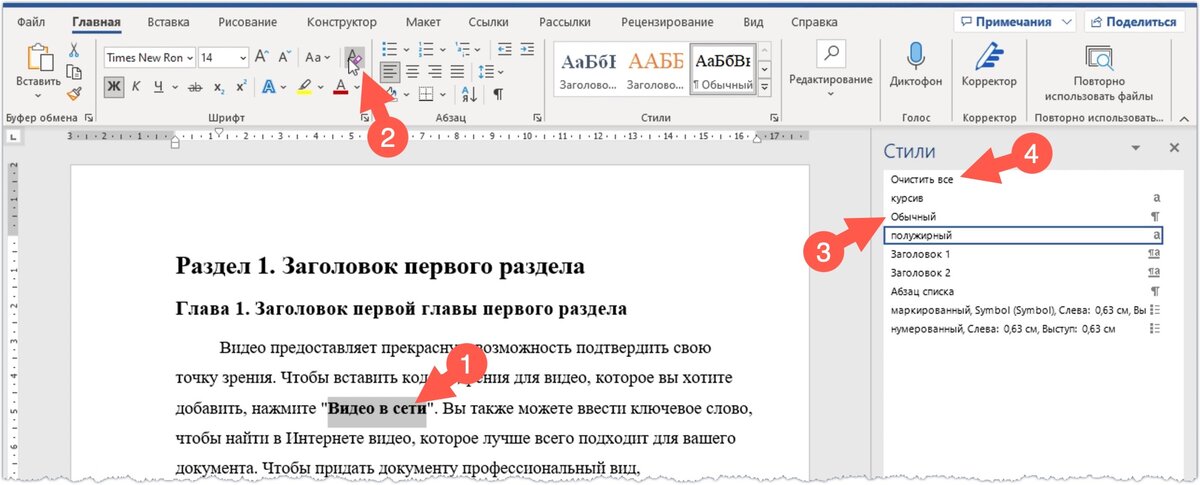This screenshot has width=1200, height=485.
Task: Select the Format Painter brush icon
Action: [x=74, y=94]
